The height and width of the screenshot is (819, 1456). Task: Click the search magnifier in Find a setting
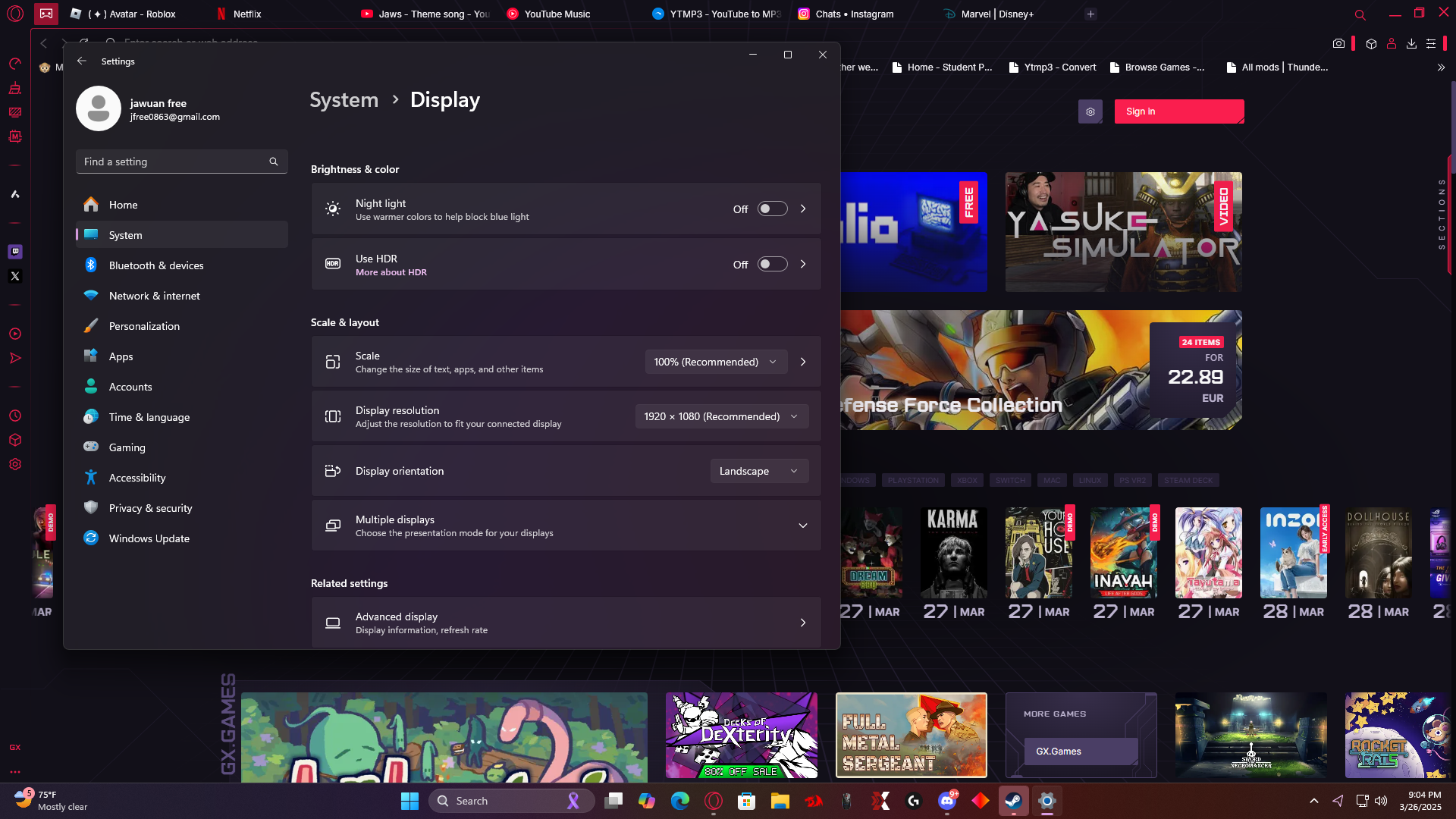pos(274,162)
